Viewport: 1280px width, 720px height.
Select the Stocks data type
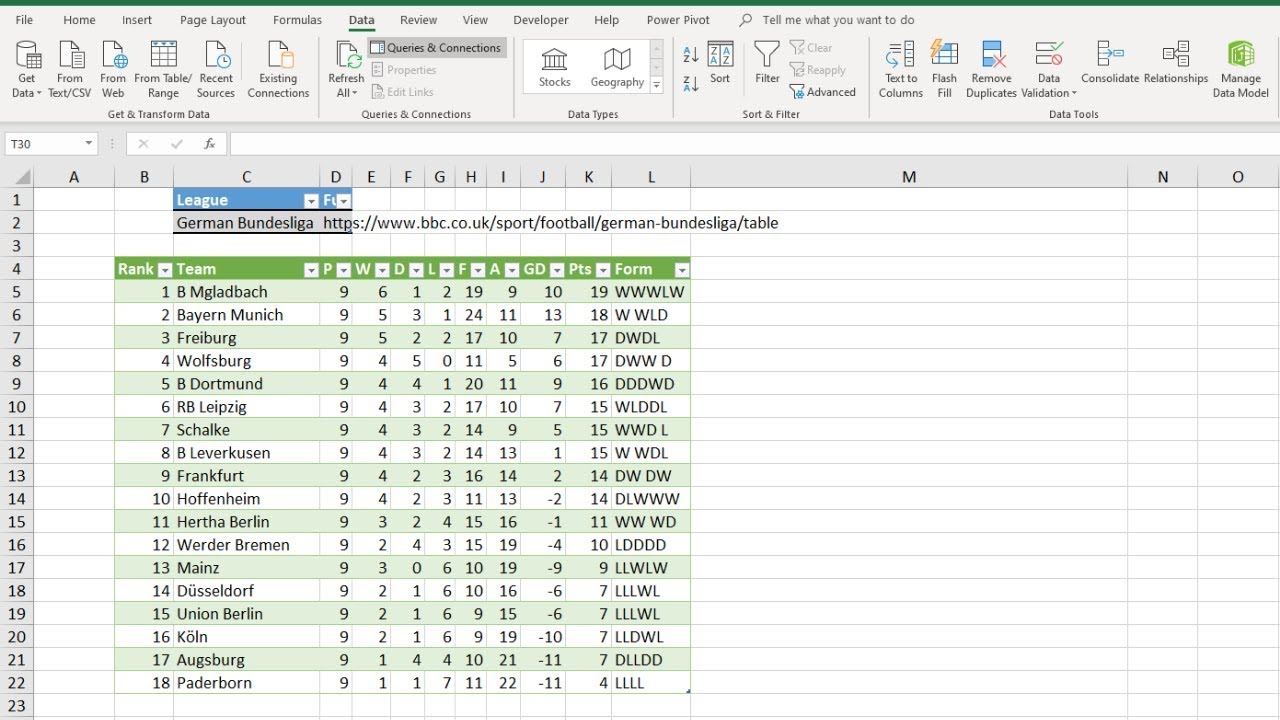point(554,67)
